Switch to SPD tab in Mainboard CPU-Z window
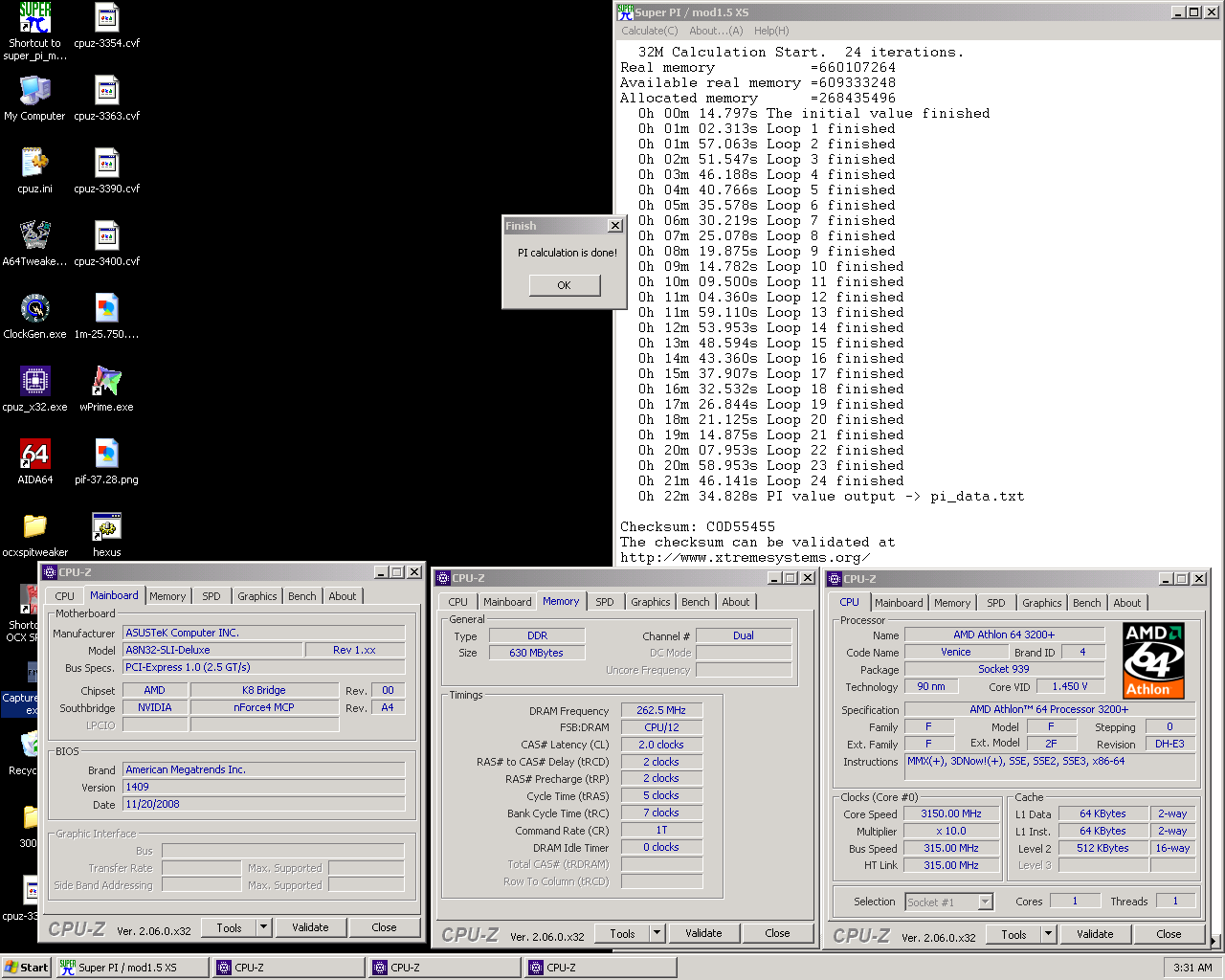Screen dimensions: 1225x980 [212, 596]
